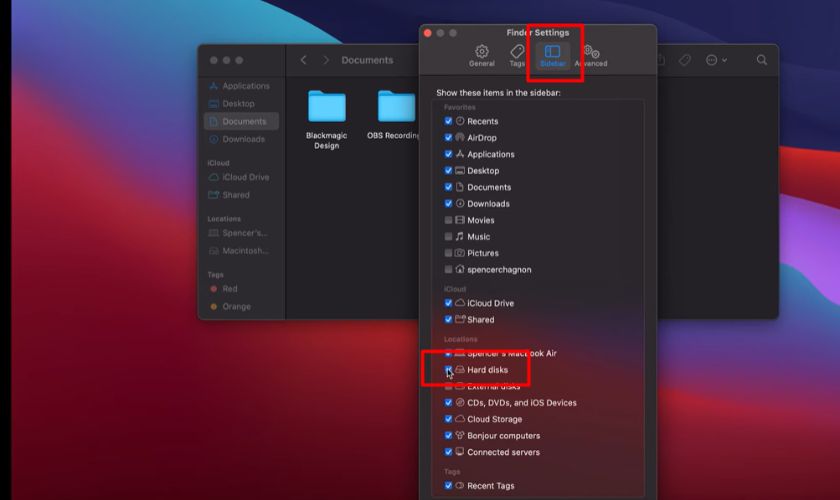The image size is (840, 500).
Task: Click the 'Show these items in the sidebar' label
Action: pos(498,93)
